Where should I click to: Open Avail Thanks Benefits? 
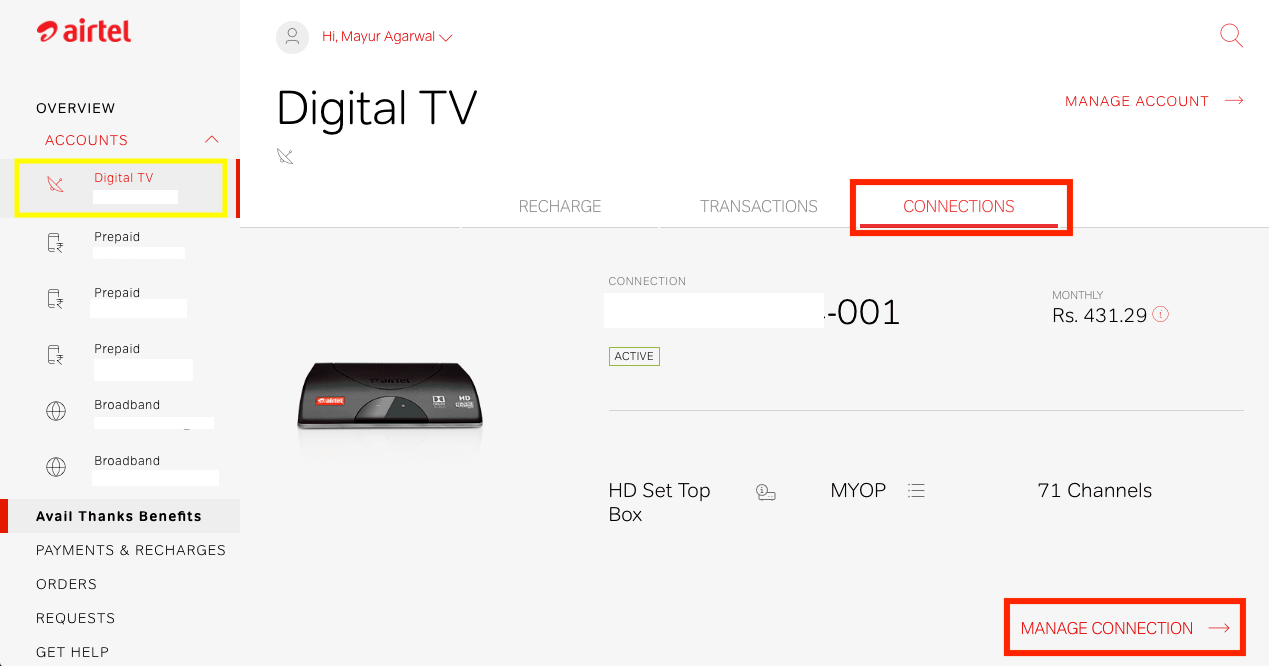pyautogui.click(x=120, y=516)
